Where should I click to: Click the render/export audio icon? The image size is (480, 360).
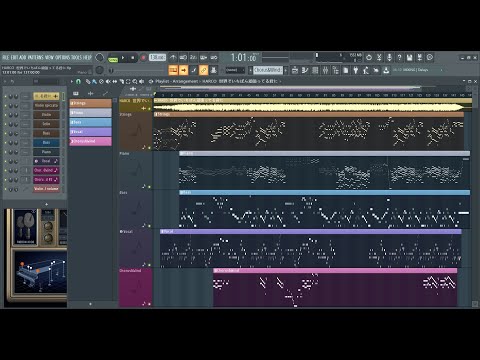pyautogui.click(x=420, y=57)
